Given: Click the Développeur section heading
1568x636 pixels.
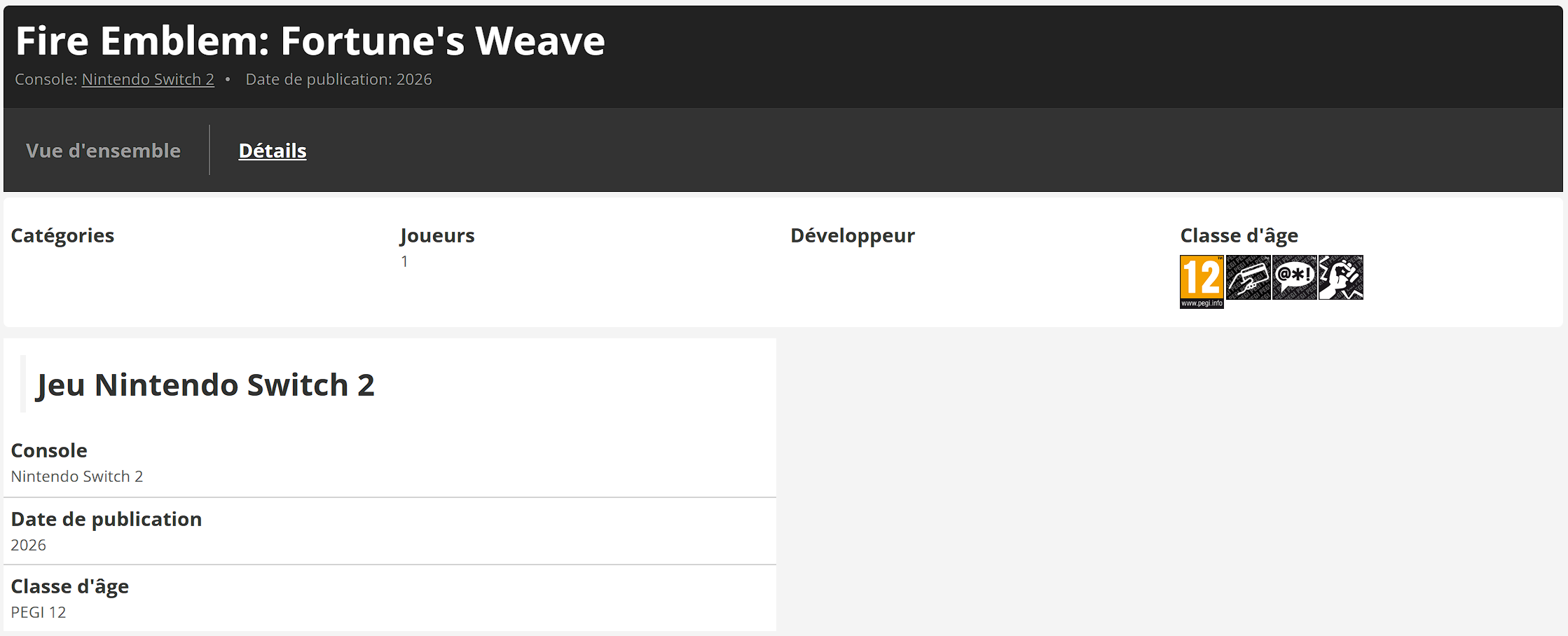Looking at the screenshot, I should (x=852, y=235).
